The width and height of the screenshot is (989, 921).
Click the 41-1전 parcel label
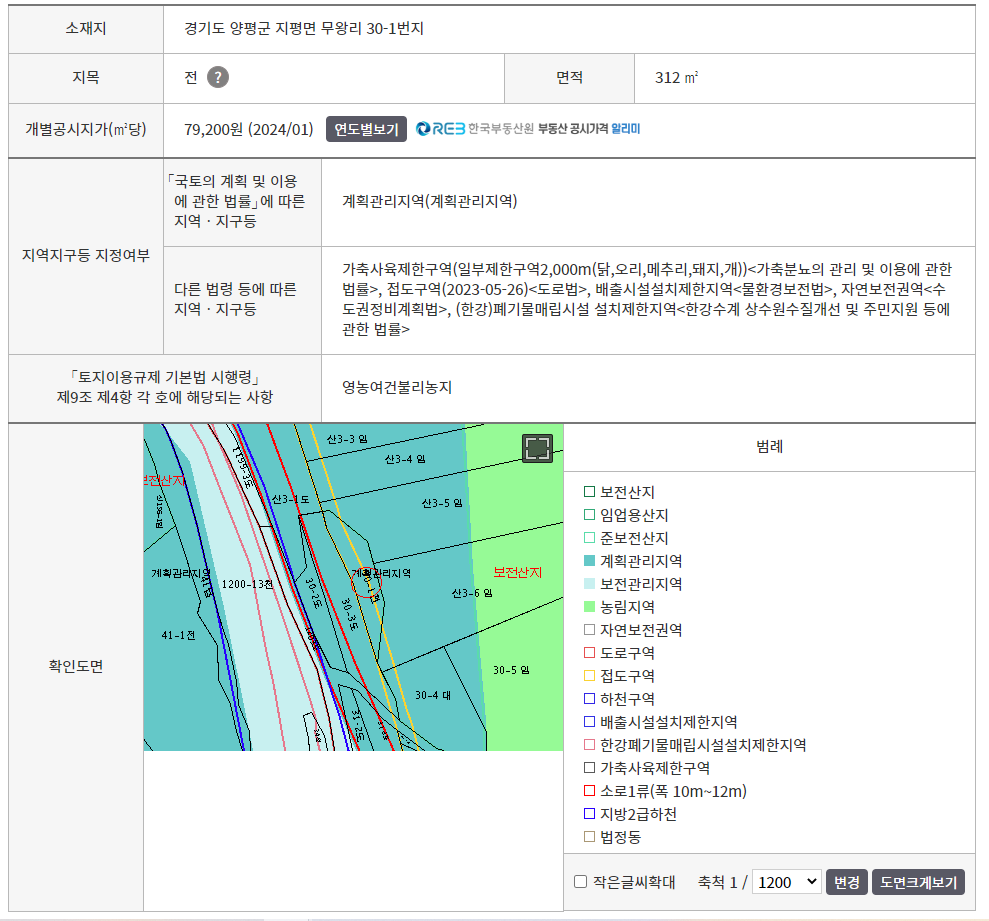click(x=178, y=635)
